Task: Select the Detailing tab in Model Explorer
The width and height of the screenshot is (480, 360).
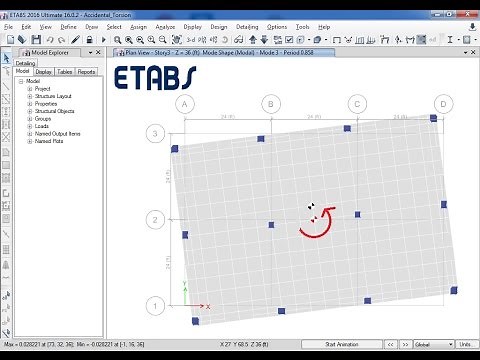Action: coord(25,63)
